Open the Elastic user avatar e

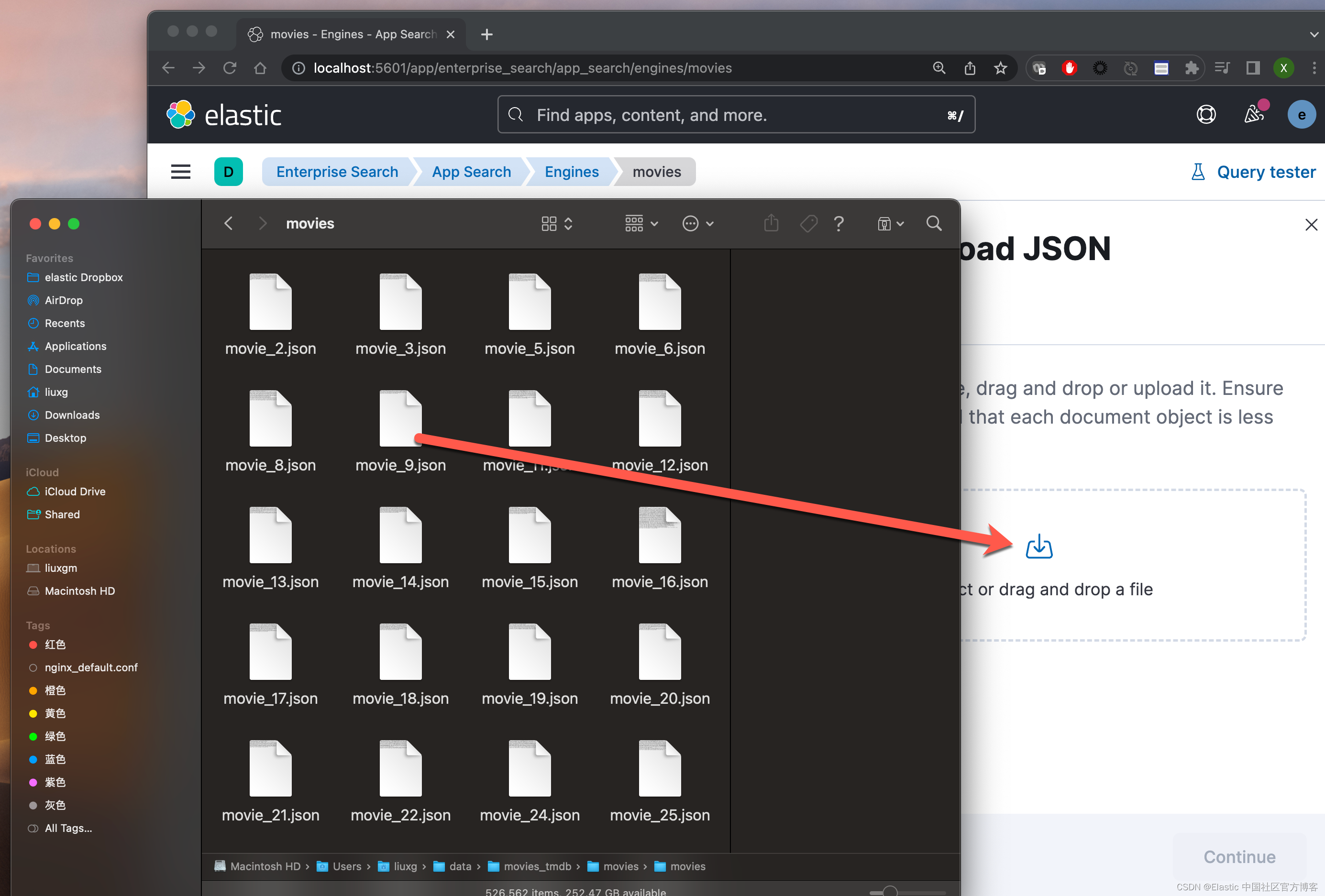coord(1301,115)
